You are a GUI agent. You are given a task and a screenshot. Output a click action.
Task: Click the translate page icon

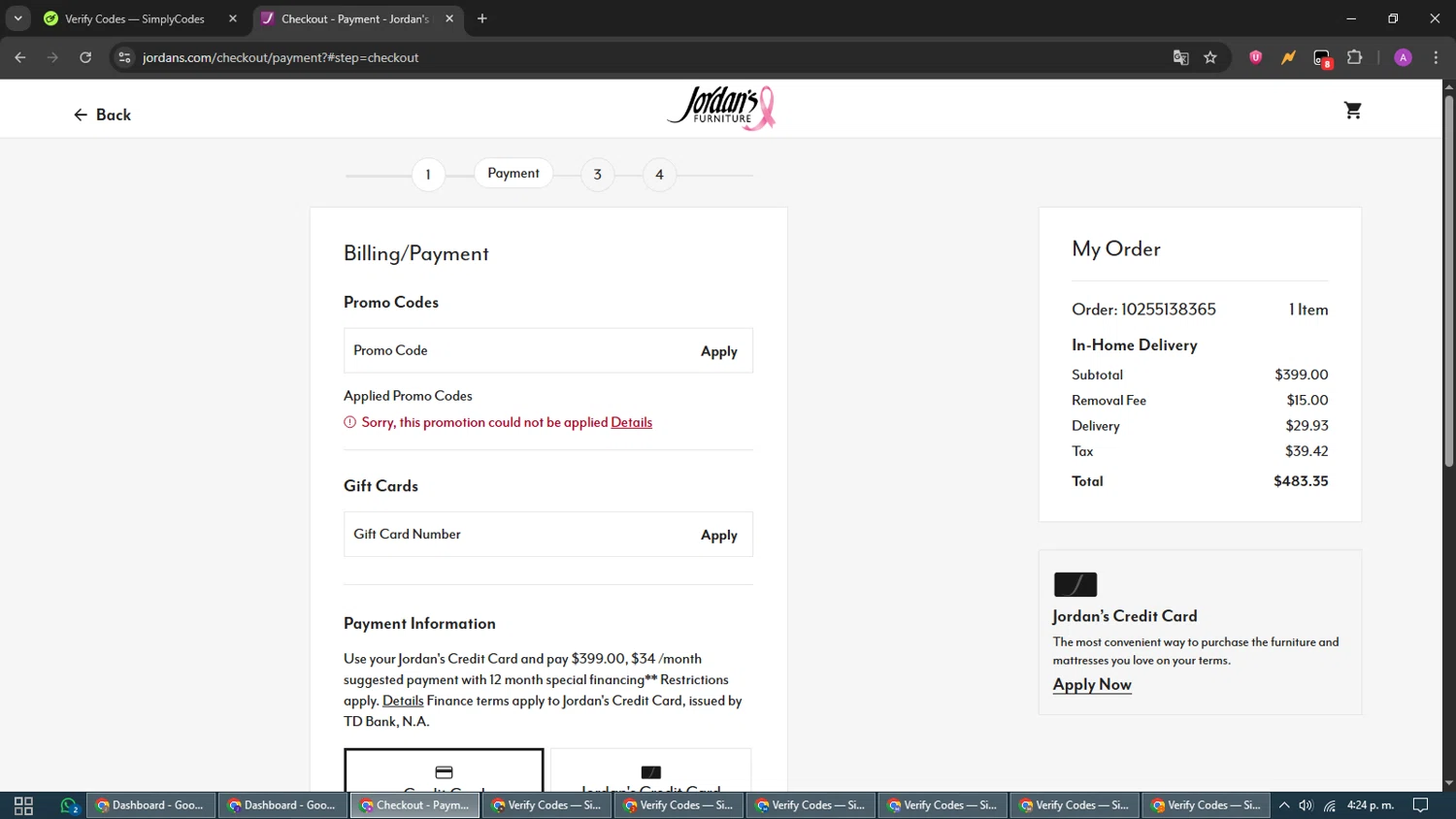1180,57
